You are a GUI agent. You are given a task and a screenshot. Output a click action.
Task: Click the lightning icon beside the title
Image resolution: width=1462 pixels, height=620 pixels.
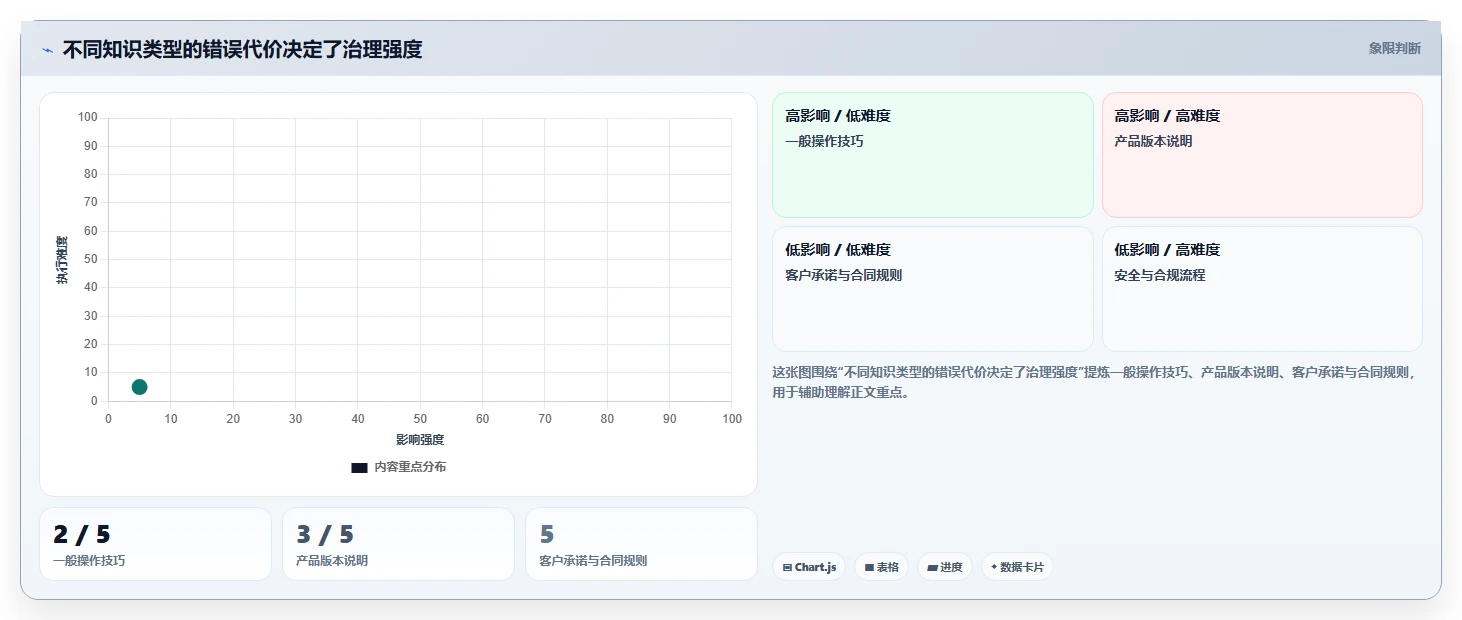[48, 50]
